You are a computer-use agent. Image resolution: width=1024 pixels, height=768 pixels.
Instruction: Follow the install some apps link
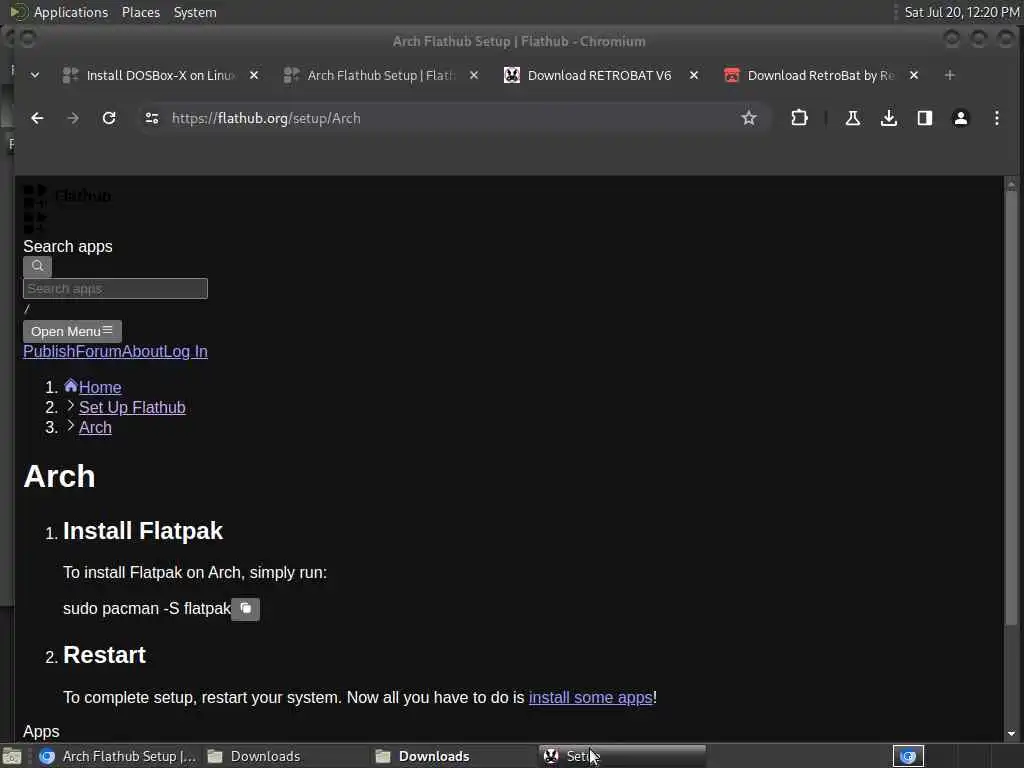tap(590, 697)
